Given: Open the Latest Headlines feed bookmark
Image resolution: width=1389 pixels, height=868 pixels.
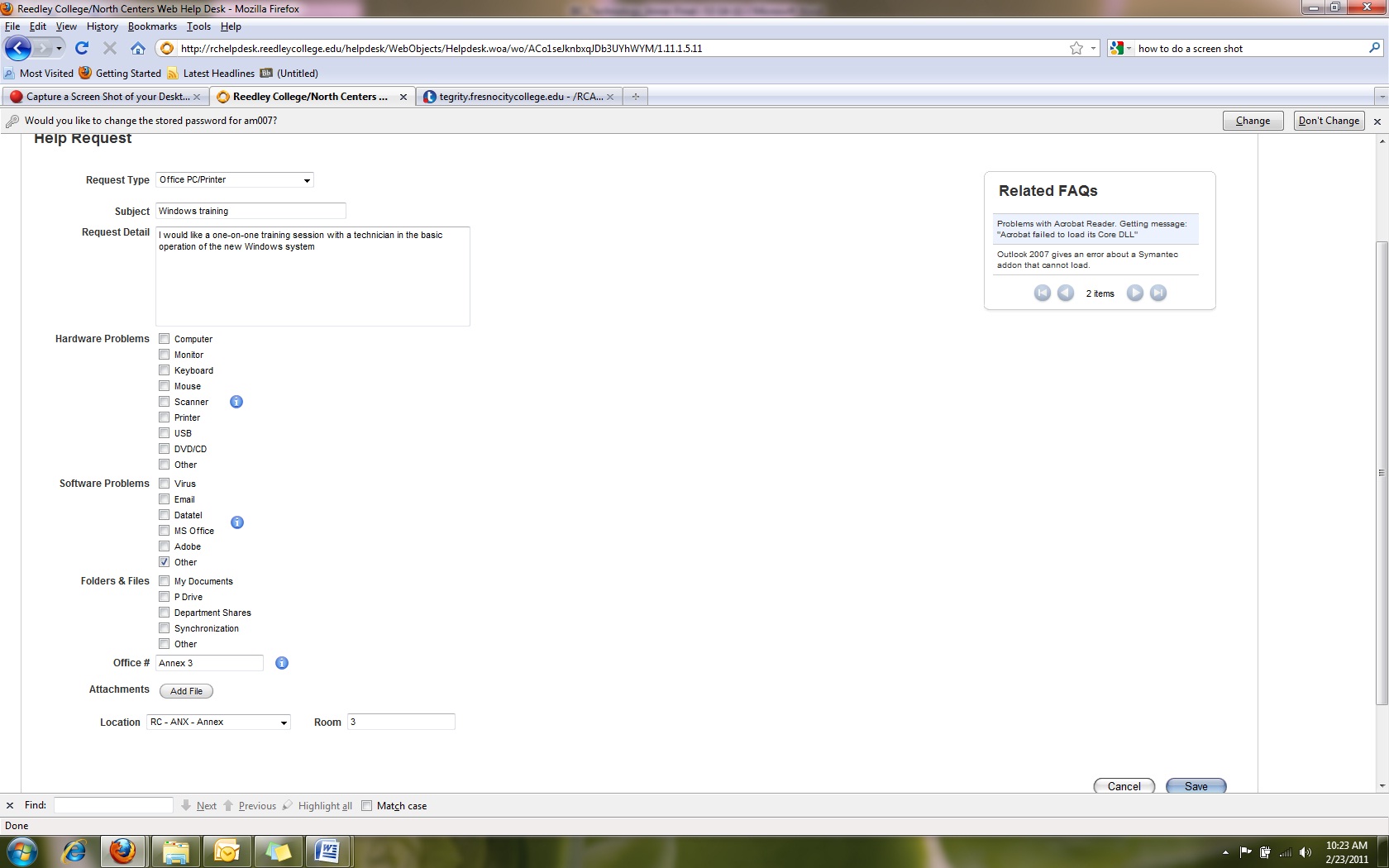Looking at the screenshot, I should pyautogui.click(x=211, y=74).
